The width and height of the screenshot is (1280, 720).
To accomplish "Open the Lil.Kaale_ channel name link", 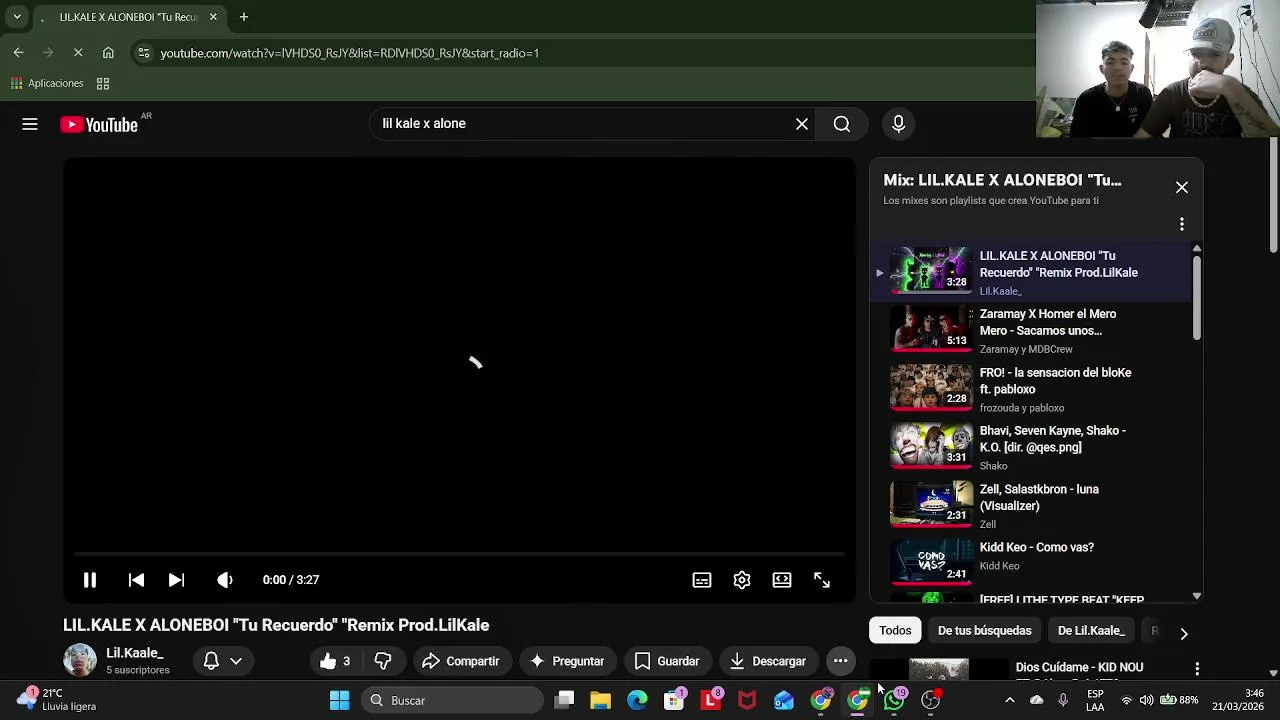I will (x=134, y=653).
